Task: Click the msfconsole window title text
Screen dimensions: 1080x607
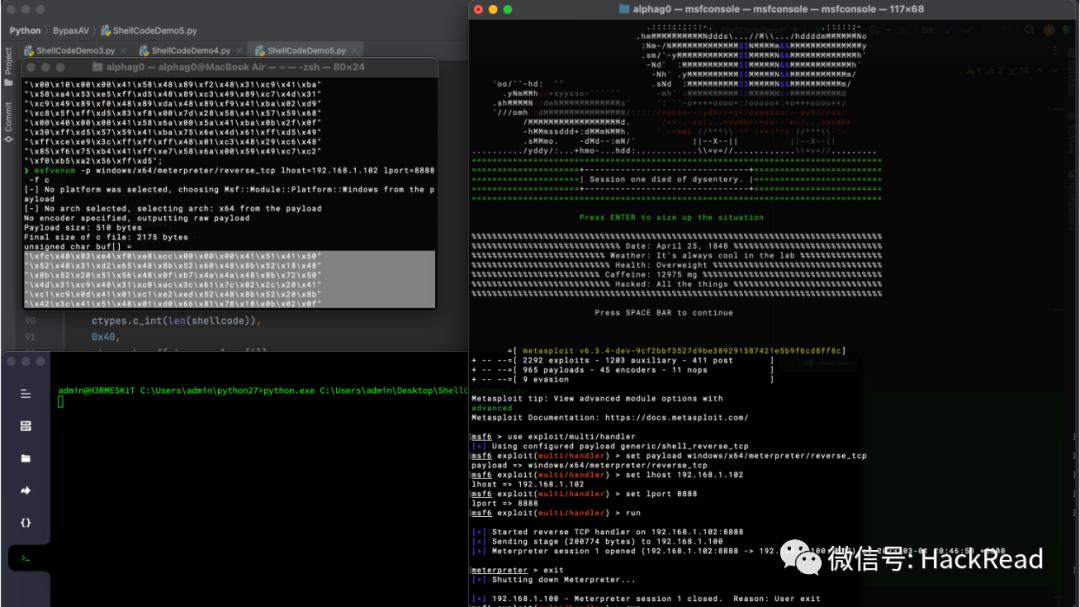Action: (x=778, y=9)
